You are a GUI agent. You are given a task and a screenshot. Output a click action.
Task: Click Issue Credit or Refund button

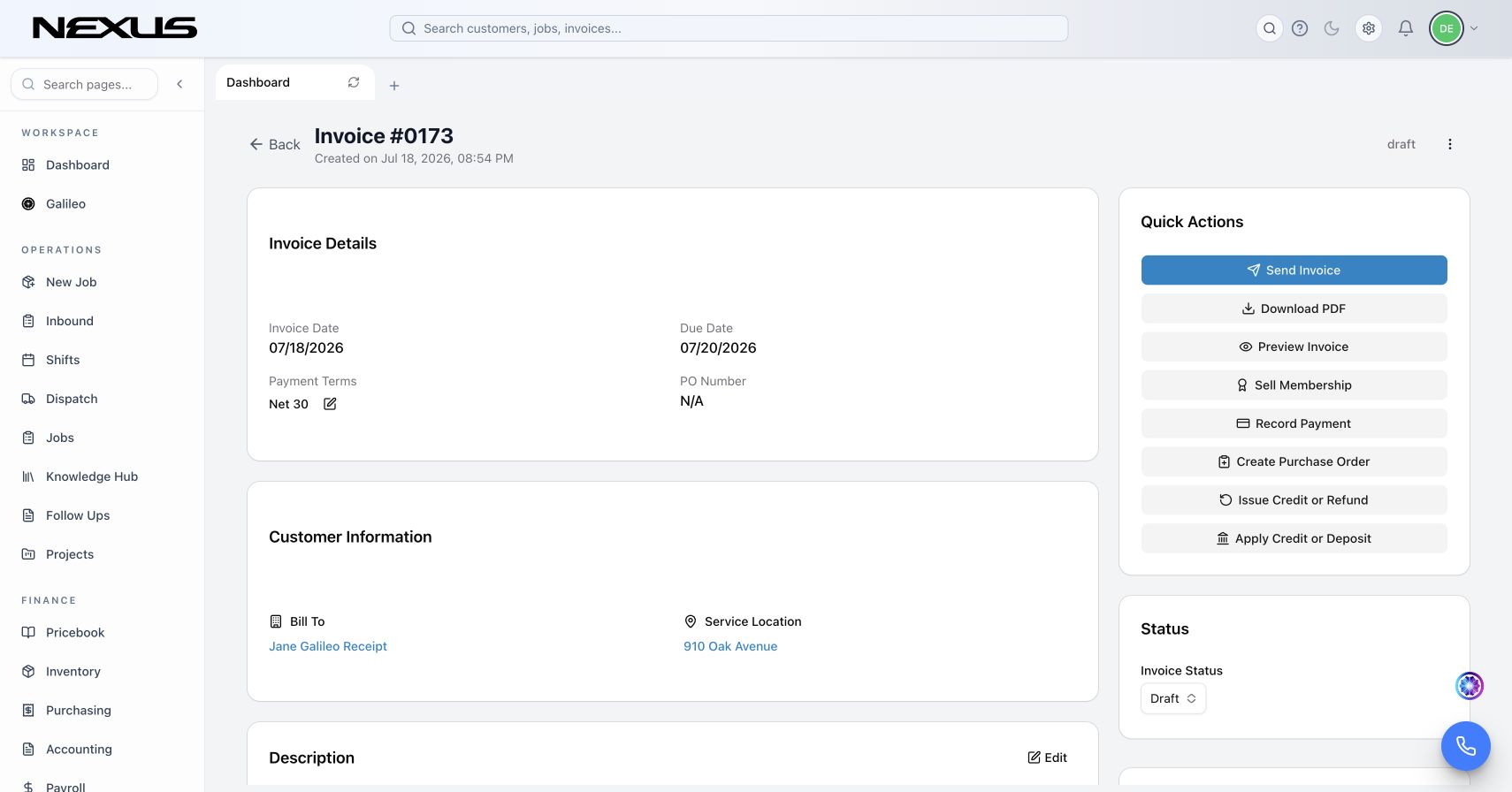[1294, 500]
